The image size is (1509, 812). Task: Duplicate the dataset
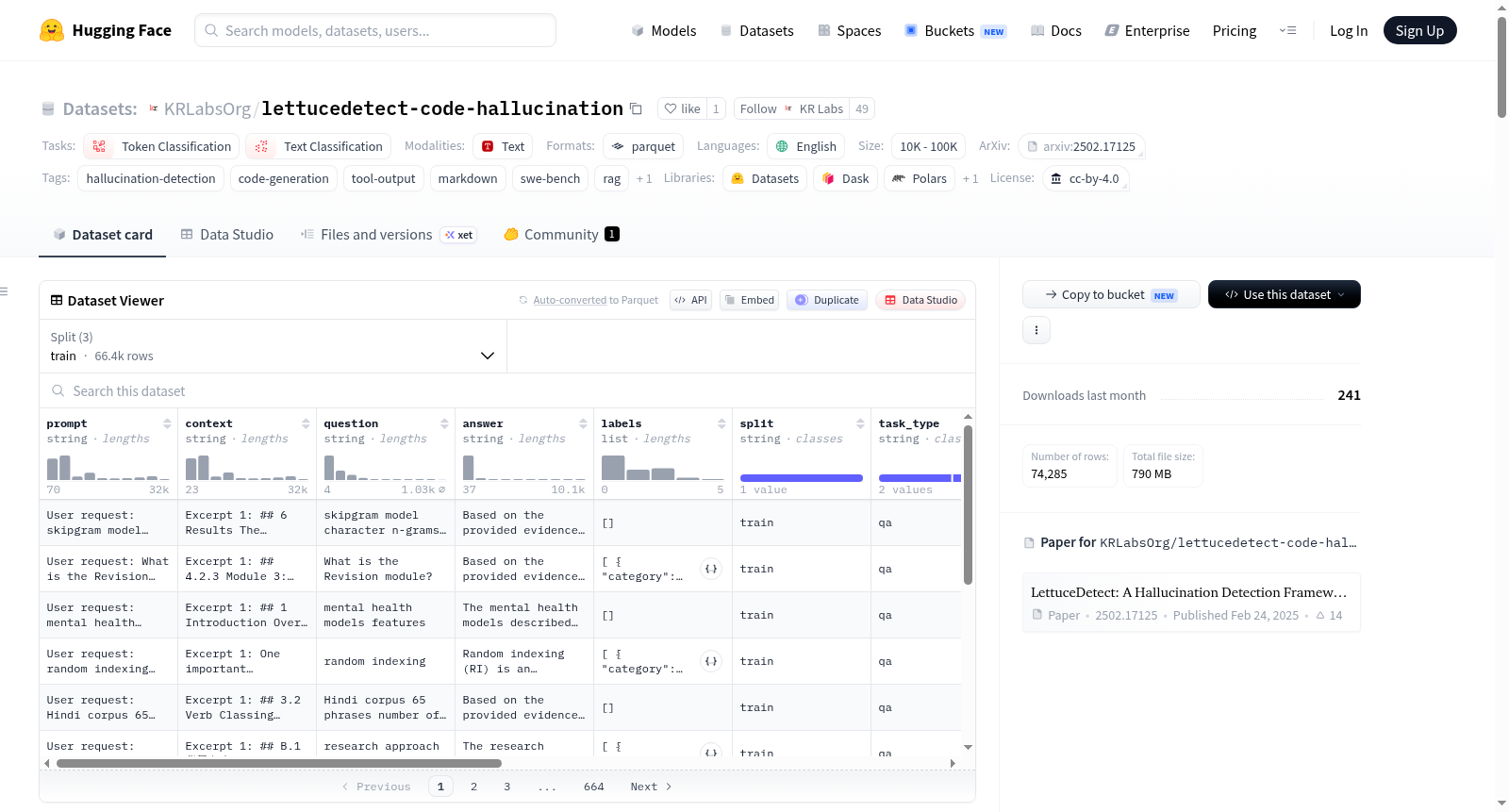(827, 300)
